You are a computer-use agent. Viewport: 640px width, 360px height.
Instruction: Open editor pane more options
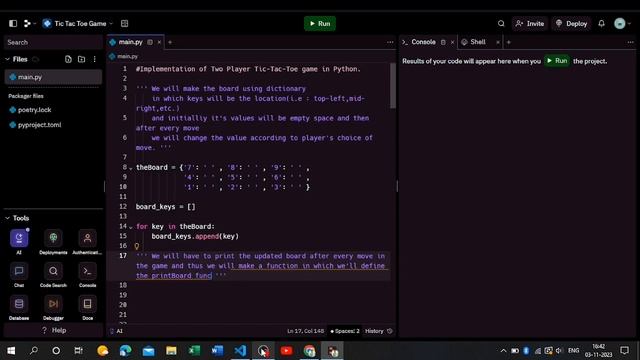(x=390, y=42)
